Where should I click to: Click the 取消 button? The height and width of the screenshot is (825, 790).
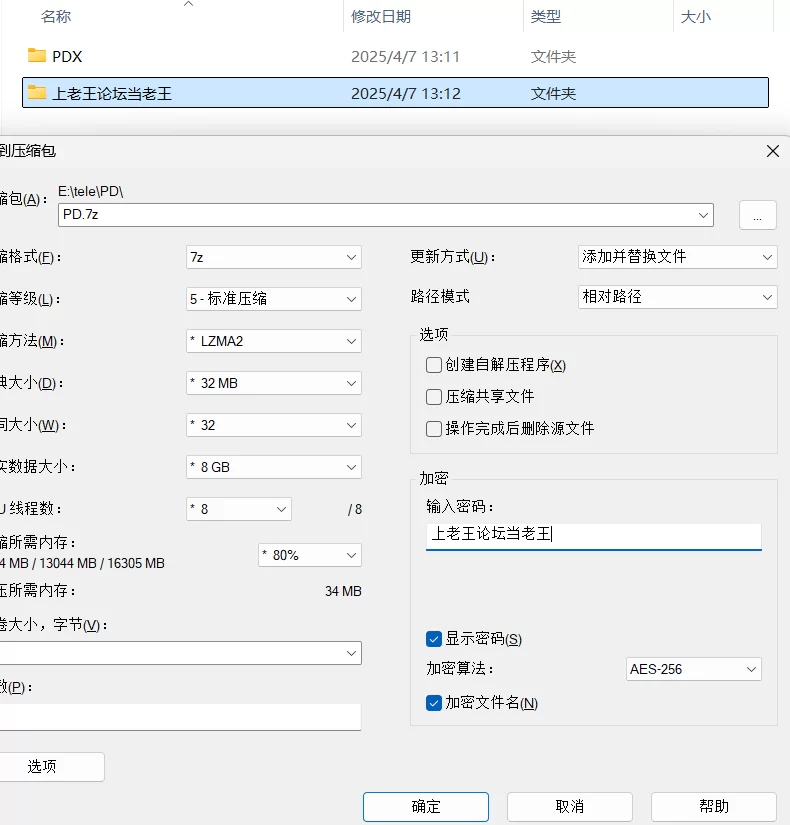(x=569, y=806)
